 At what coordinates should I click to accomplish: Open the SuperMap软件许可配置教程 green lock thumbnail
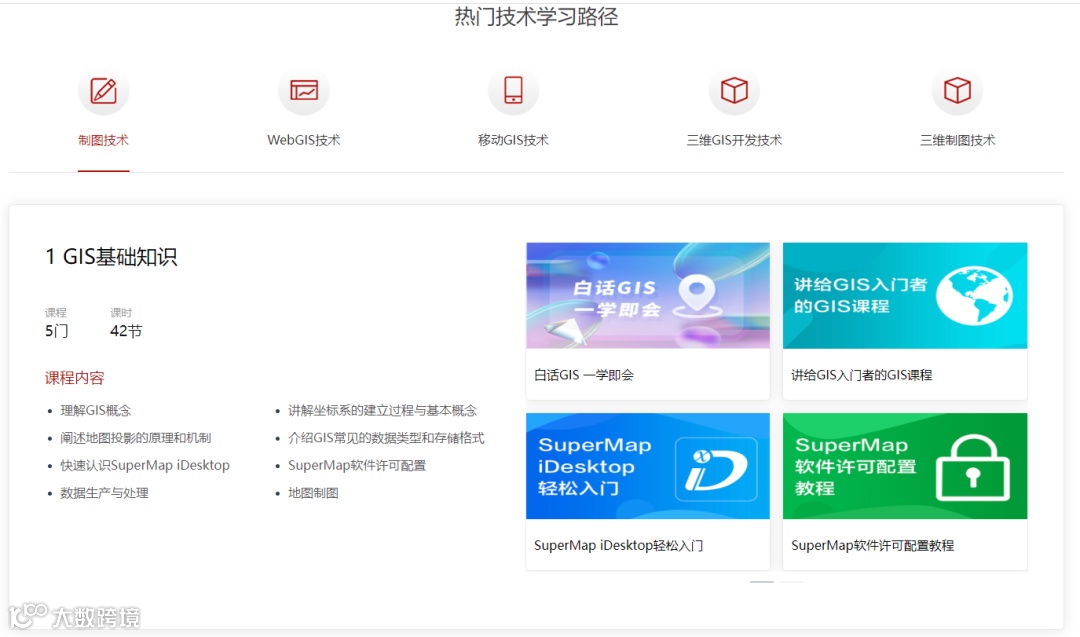pos(905,466)
